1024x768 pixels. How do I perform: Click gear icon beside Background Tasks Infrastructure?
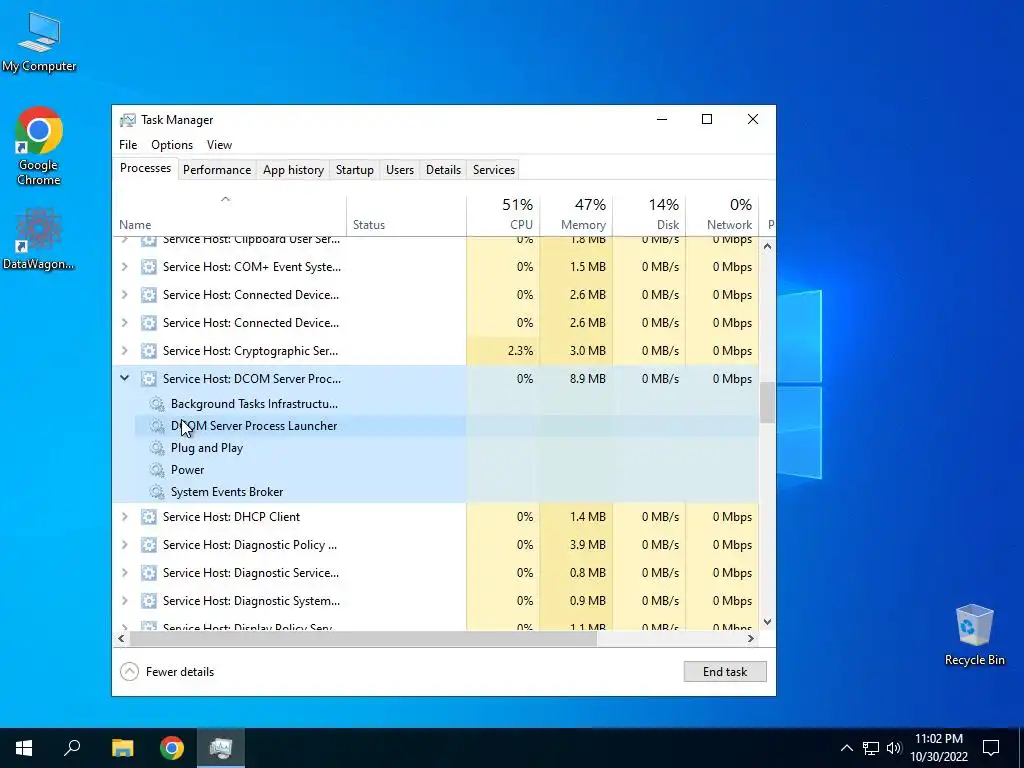click(157, 404)
